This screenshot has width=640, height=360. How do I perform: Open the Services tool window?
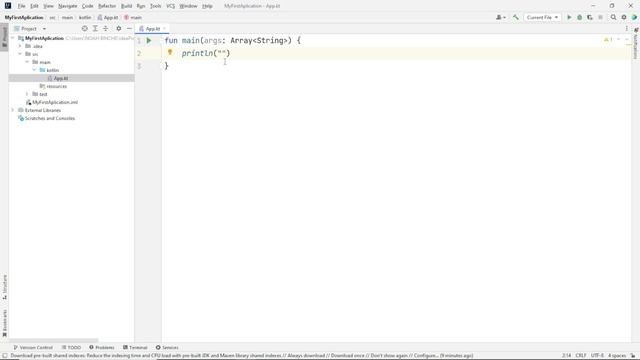point(167,347)
